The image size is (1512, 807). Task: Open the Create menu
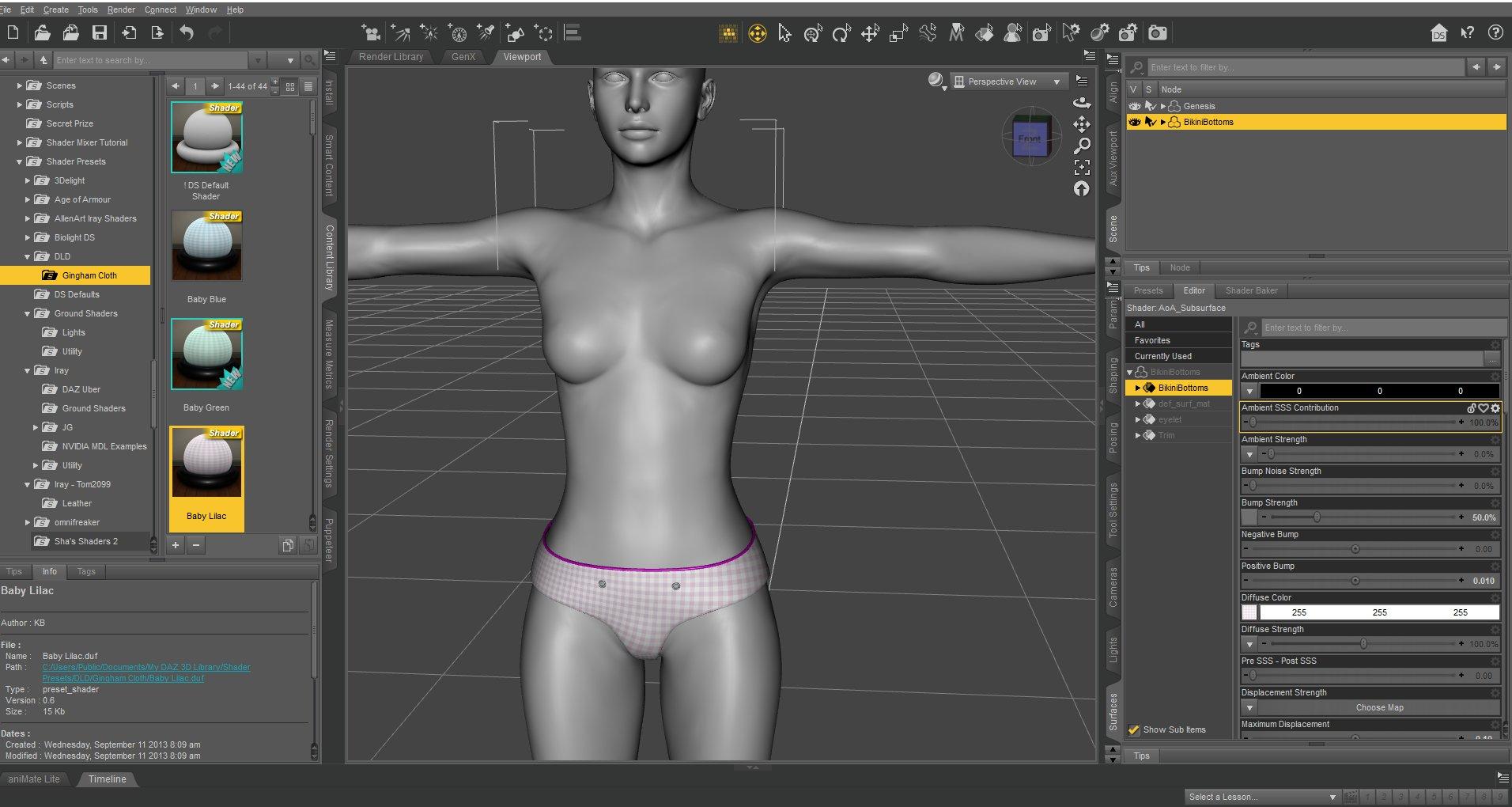pos(55,9)
